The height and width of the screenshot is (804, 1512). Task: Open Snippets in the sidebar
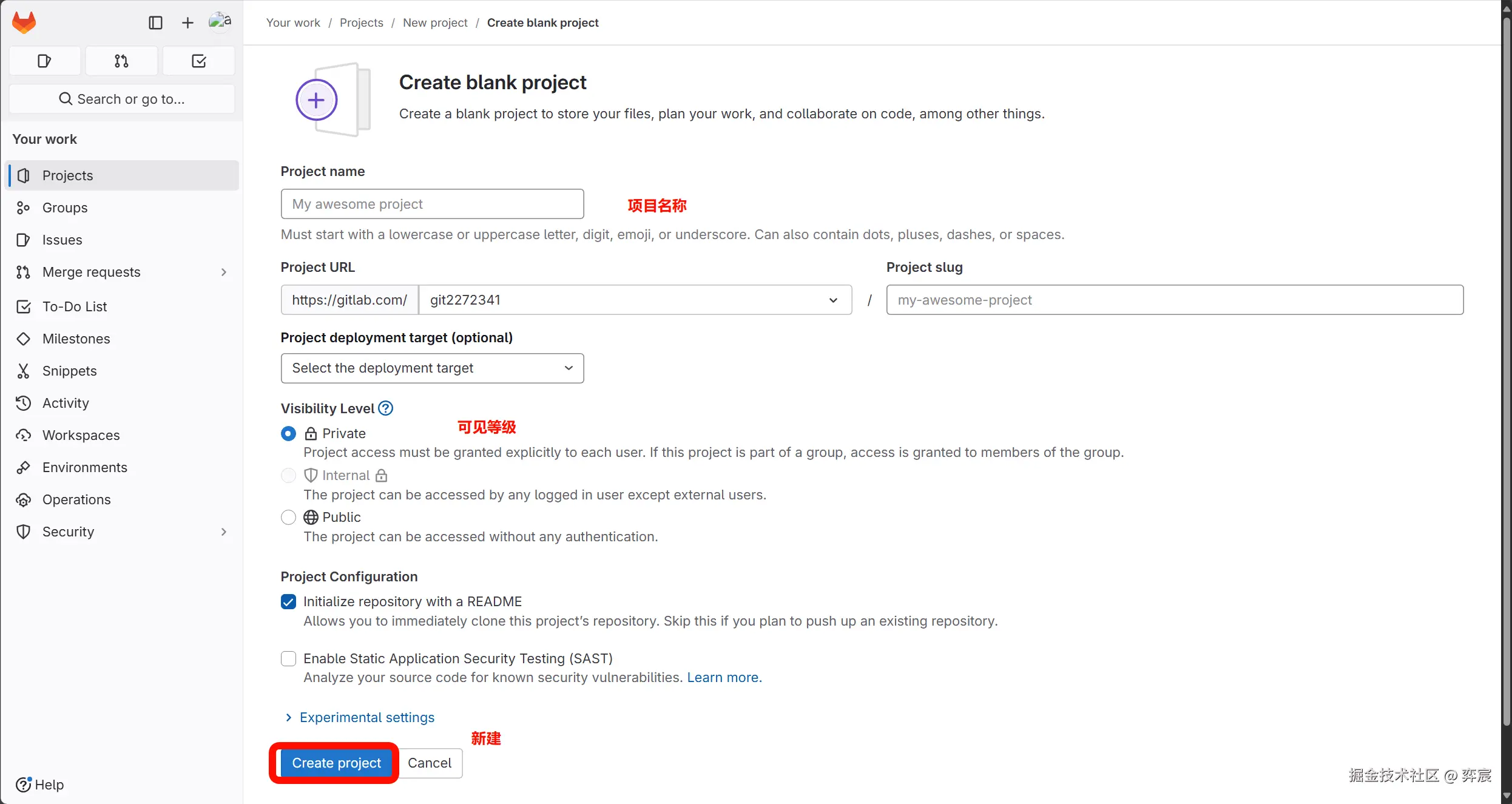pos(69,371)
